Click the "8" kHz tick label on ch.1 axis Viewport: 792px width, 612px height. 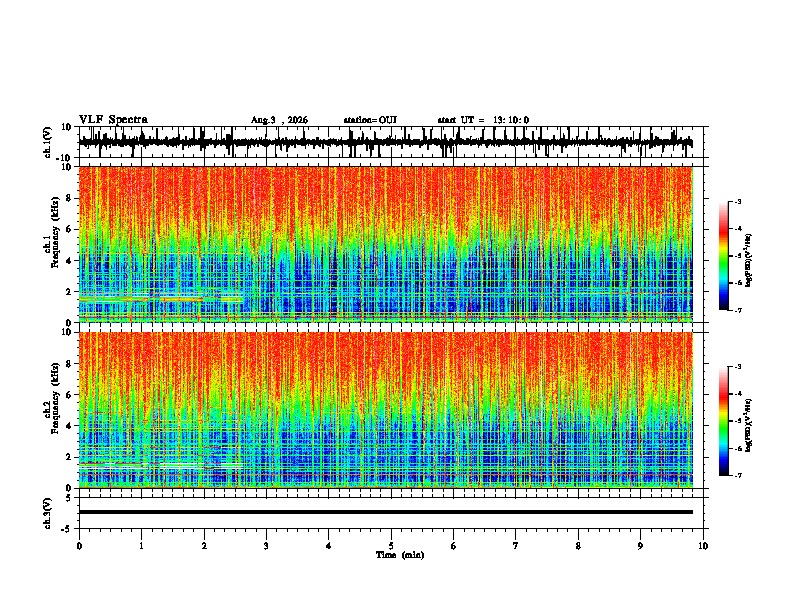click(x=70, y=198)
